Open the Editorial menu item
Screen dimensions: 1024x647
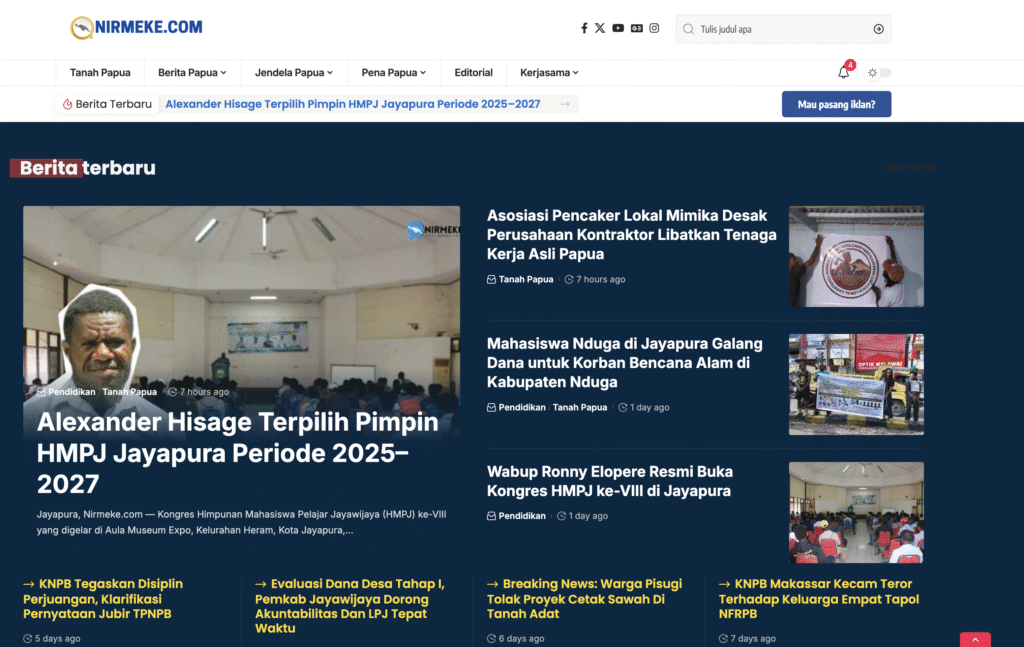[x=473, y=72]
